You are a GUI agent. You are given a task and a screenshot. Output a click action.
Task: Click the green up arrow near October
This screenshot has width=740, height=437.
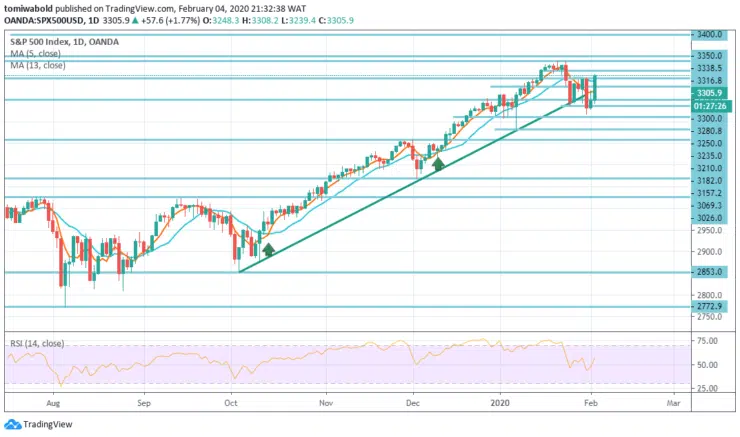coord(267,250)
